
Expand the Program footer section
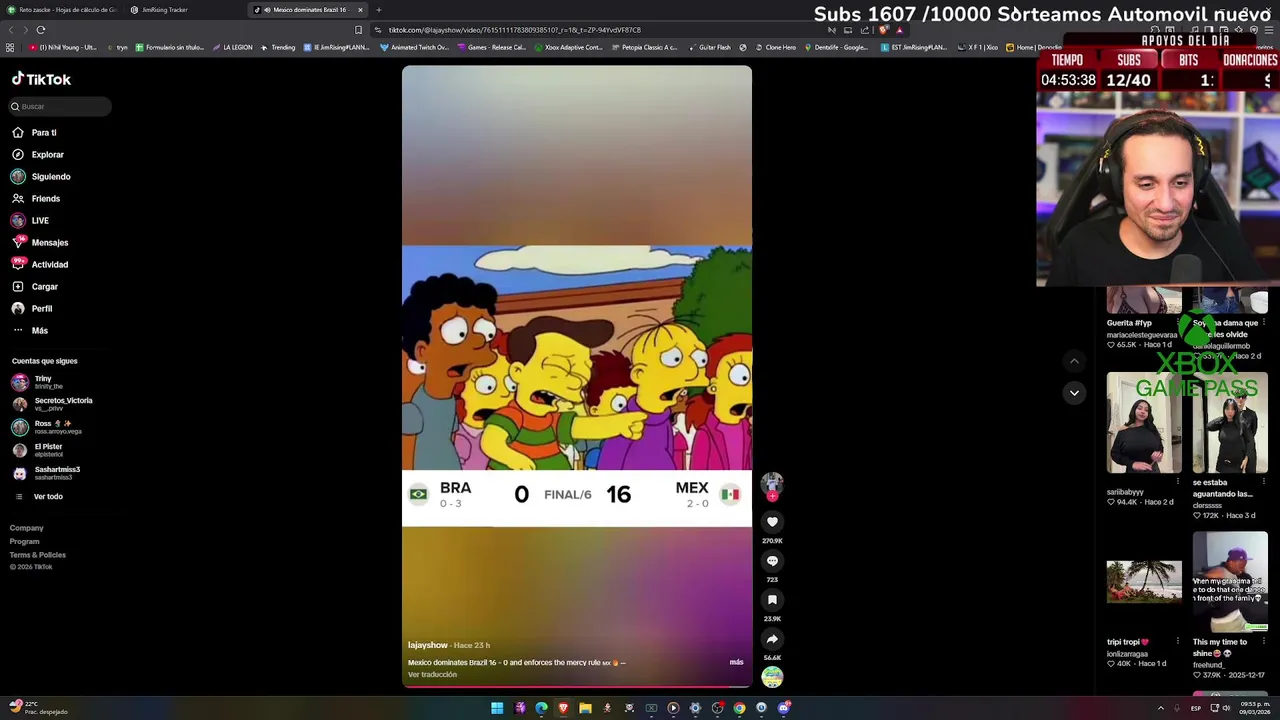click(24, 541)
